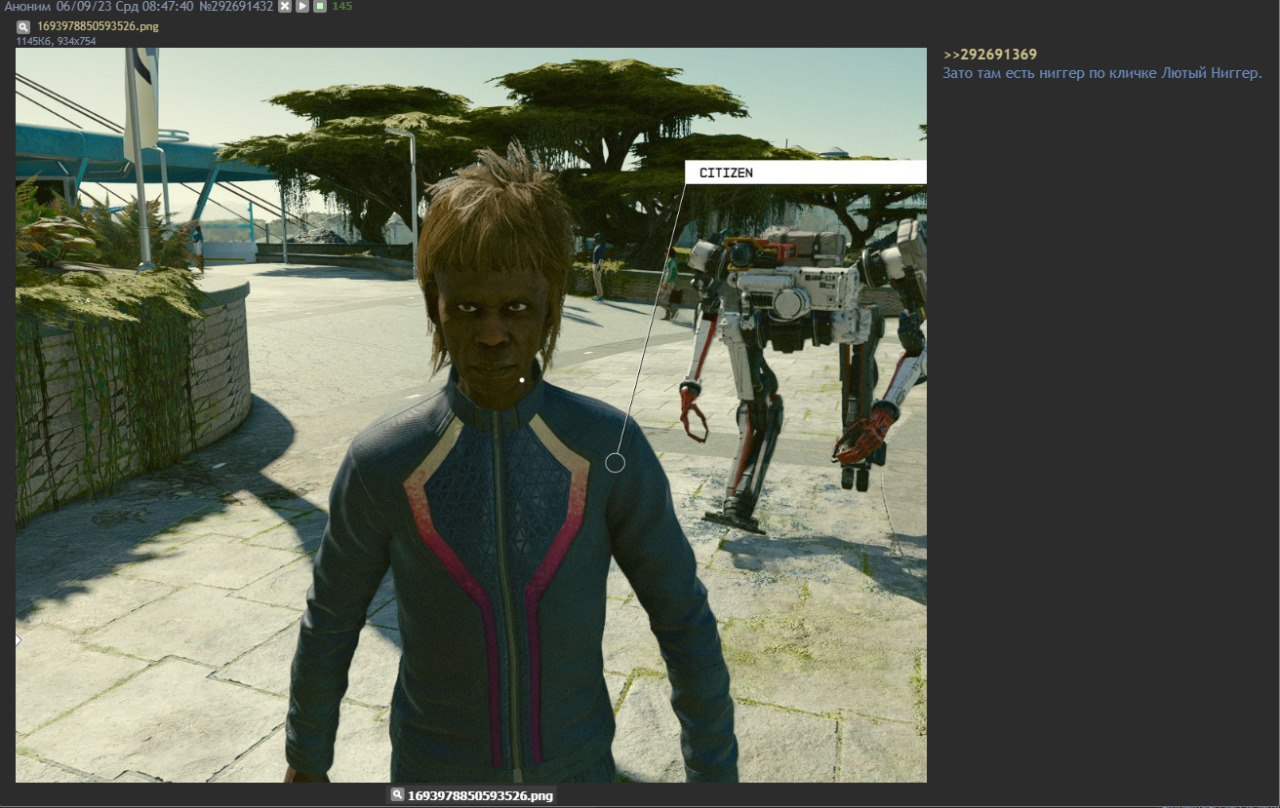Image resolution: width=1280 pixels, height=808 pixels.
Task: Click the magnifier icon in the caption below the image
Action: pos(397,795)
